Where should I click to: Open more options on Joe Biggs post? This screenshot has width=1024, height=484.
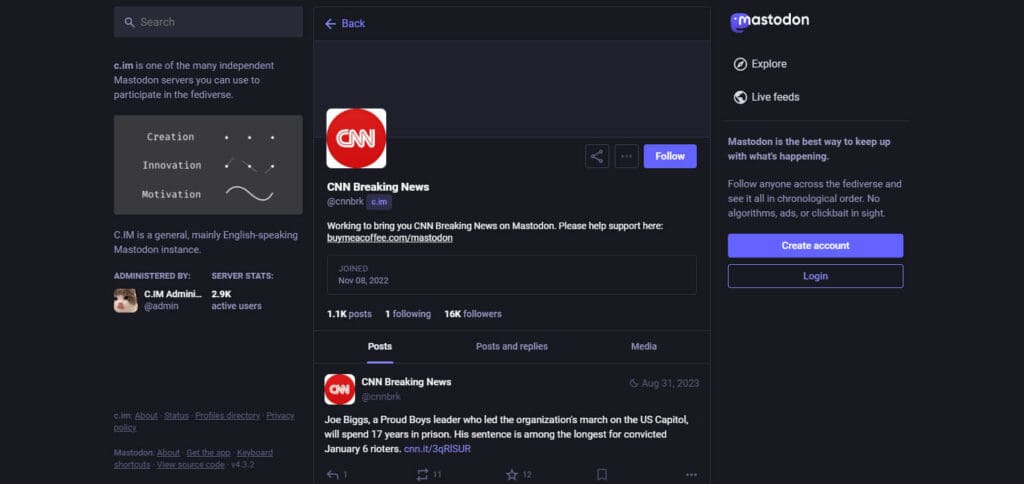[x=692, y=475]
